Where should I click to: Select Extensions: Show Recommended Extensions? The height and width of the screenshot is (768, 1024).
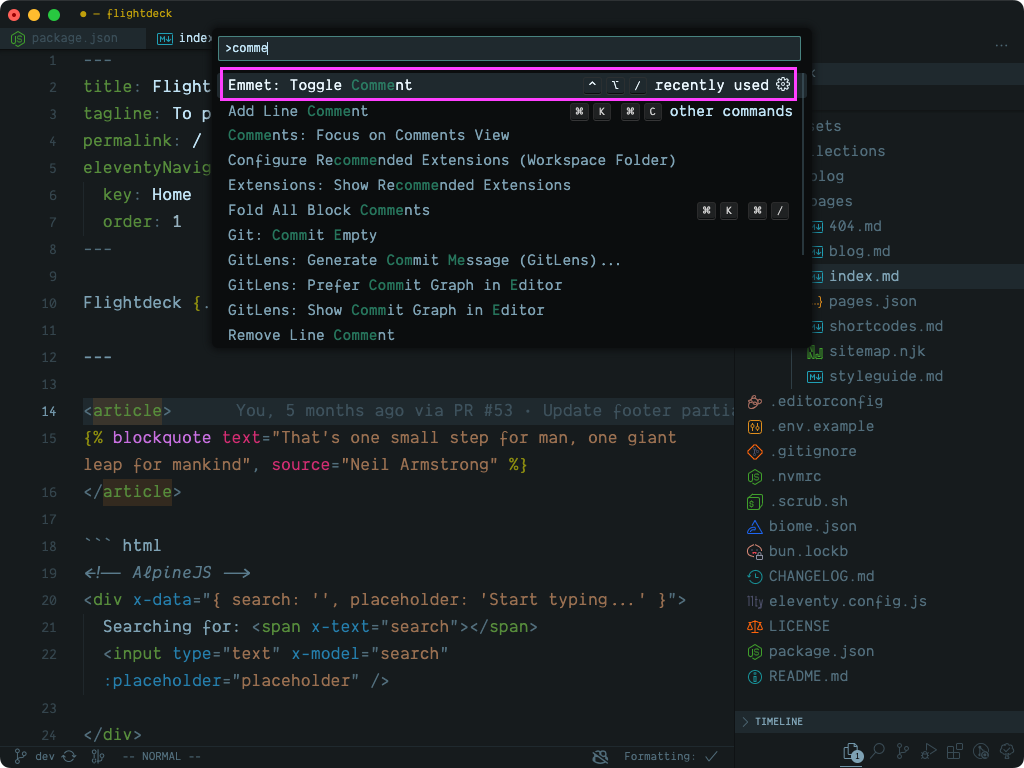[x=509, y=185]
